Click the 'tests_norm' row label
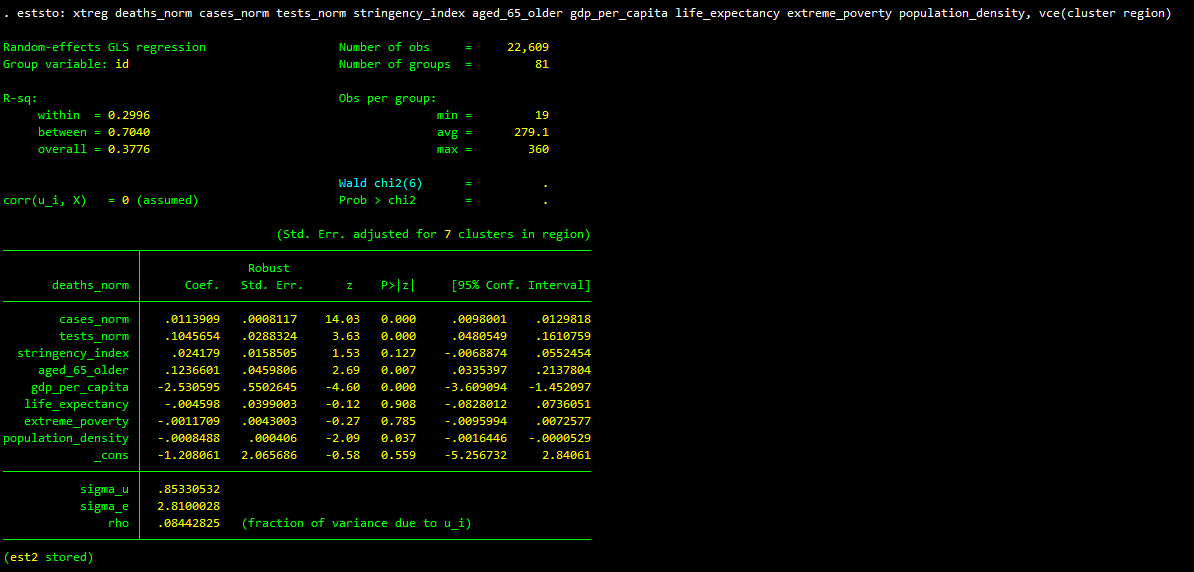 click(x=94, y=336)
